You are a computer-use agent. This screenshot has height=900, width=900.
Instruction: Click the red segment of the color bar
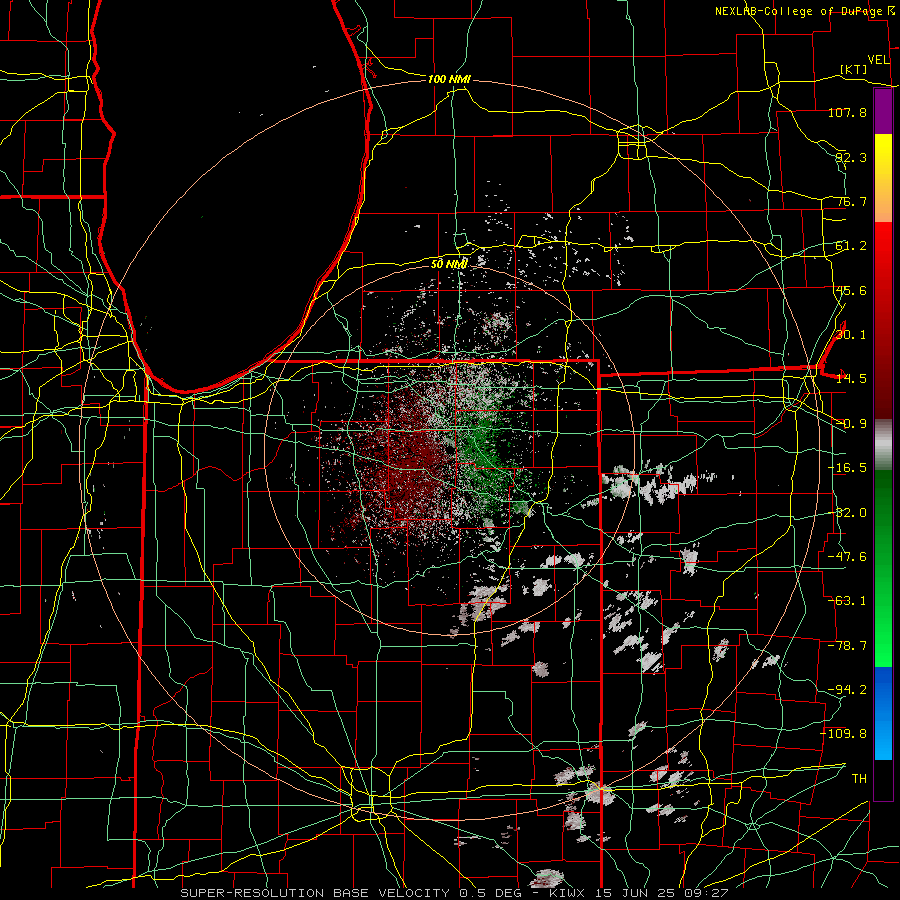[883, 320]
